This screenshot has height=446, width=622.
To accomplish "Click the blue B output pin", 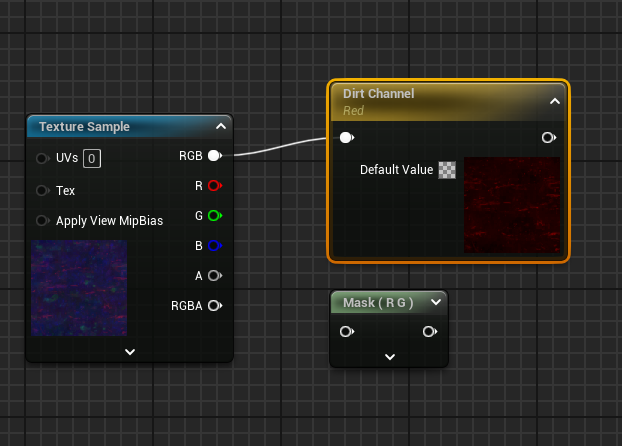I will tap(215, 246).
